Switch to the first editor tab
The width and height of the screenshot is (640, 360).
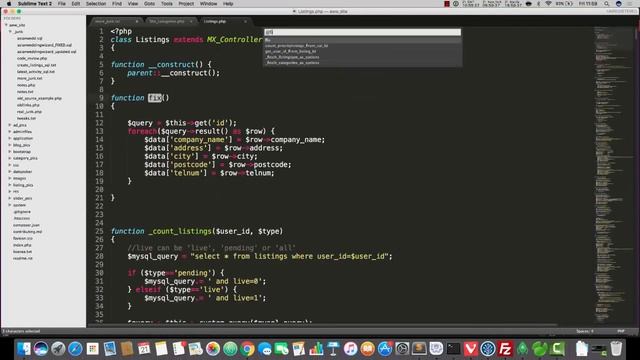pyautogui.click(x=116, y=21)
